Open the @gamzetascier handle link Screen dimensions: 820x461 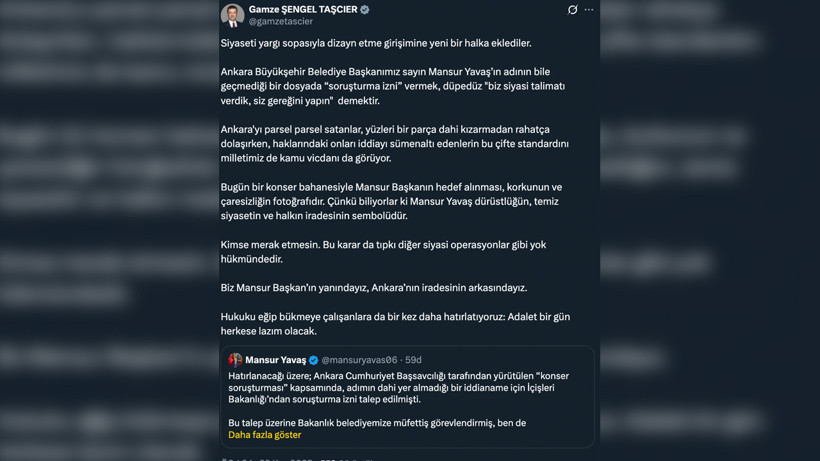pyautogui.click(x=281, y=21)
